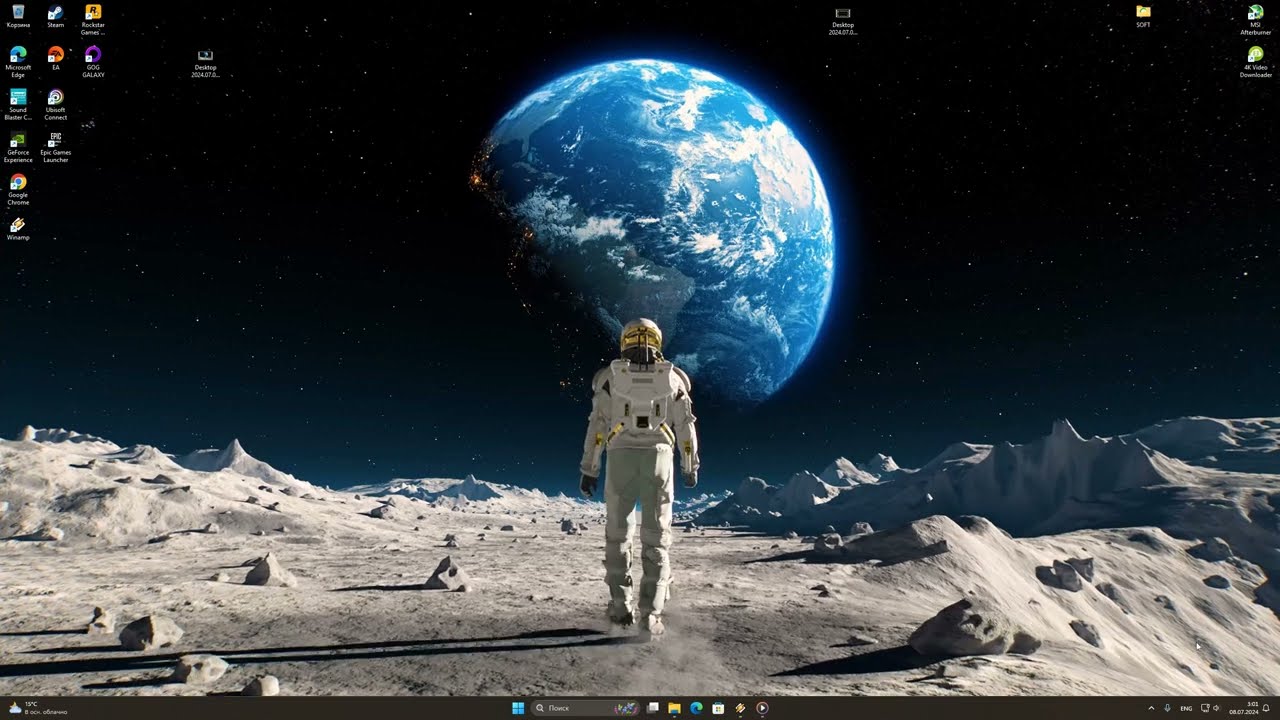Select the Desktop file icon beside GOG GALAXY

tap(205, 63)
